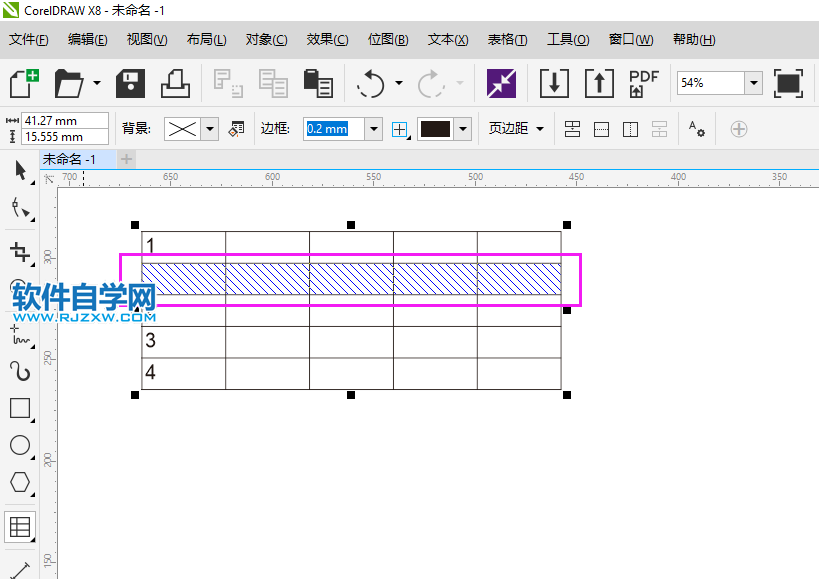Click the zoom field showing 54%
The width and height of the screenshot is (819, 579).
(x=711, y=83)
